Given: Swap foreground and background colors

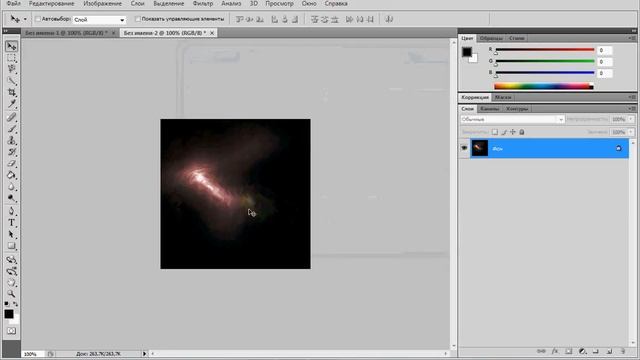Looking at the screenshot, I should click(x=16, y=304).
